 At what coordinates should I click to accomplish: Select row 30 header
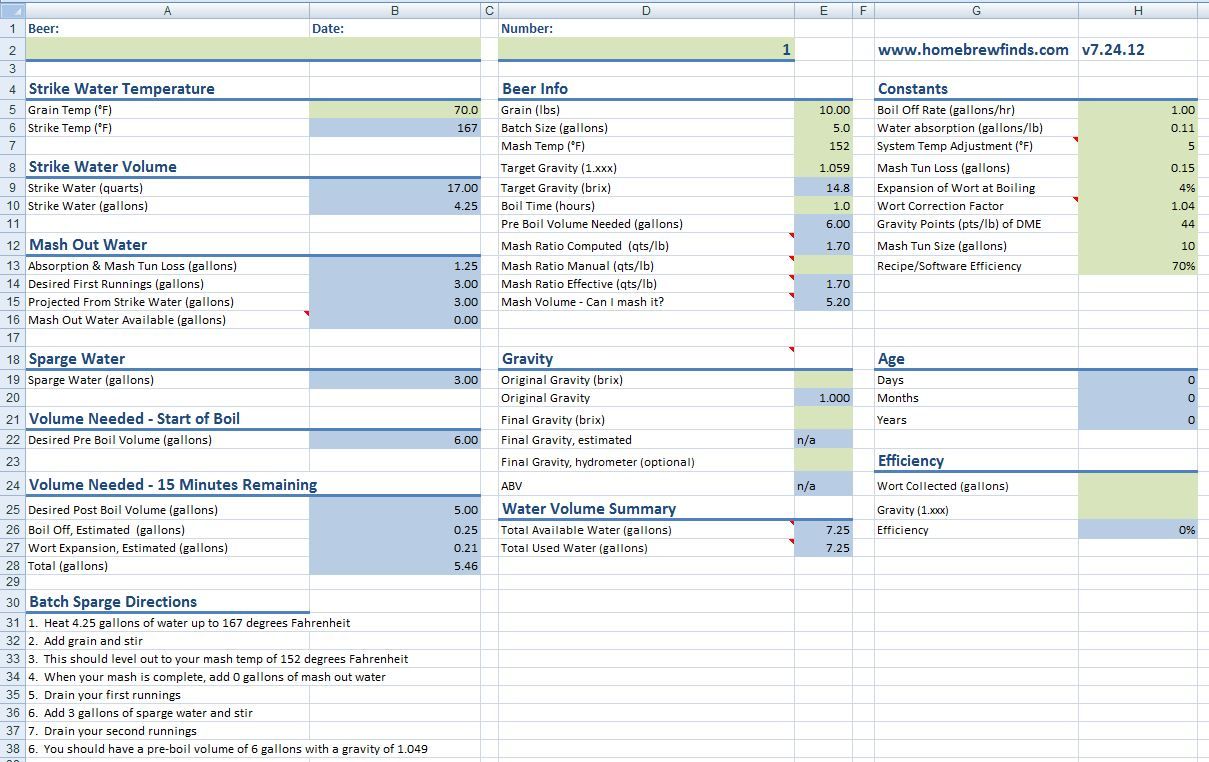pos(12,602)
